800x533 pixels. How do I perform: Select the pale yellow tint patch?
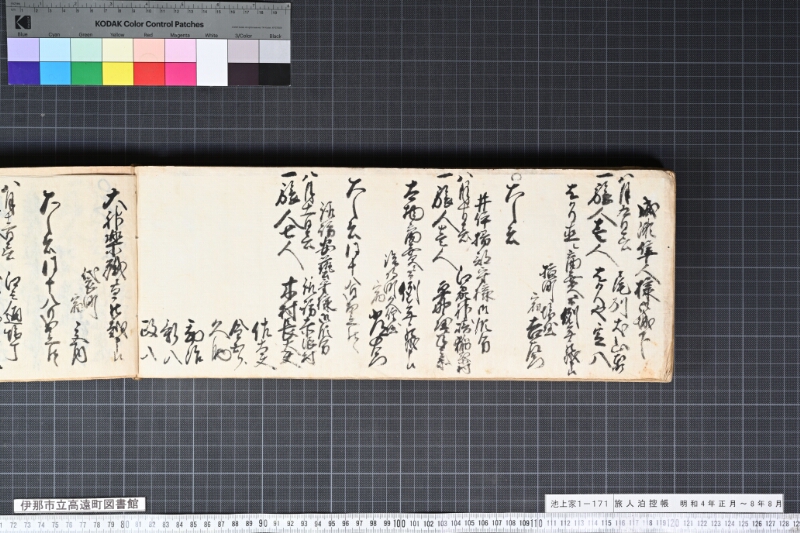[x=118, y=50]
